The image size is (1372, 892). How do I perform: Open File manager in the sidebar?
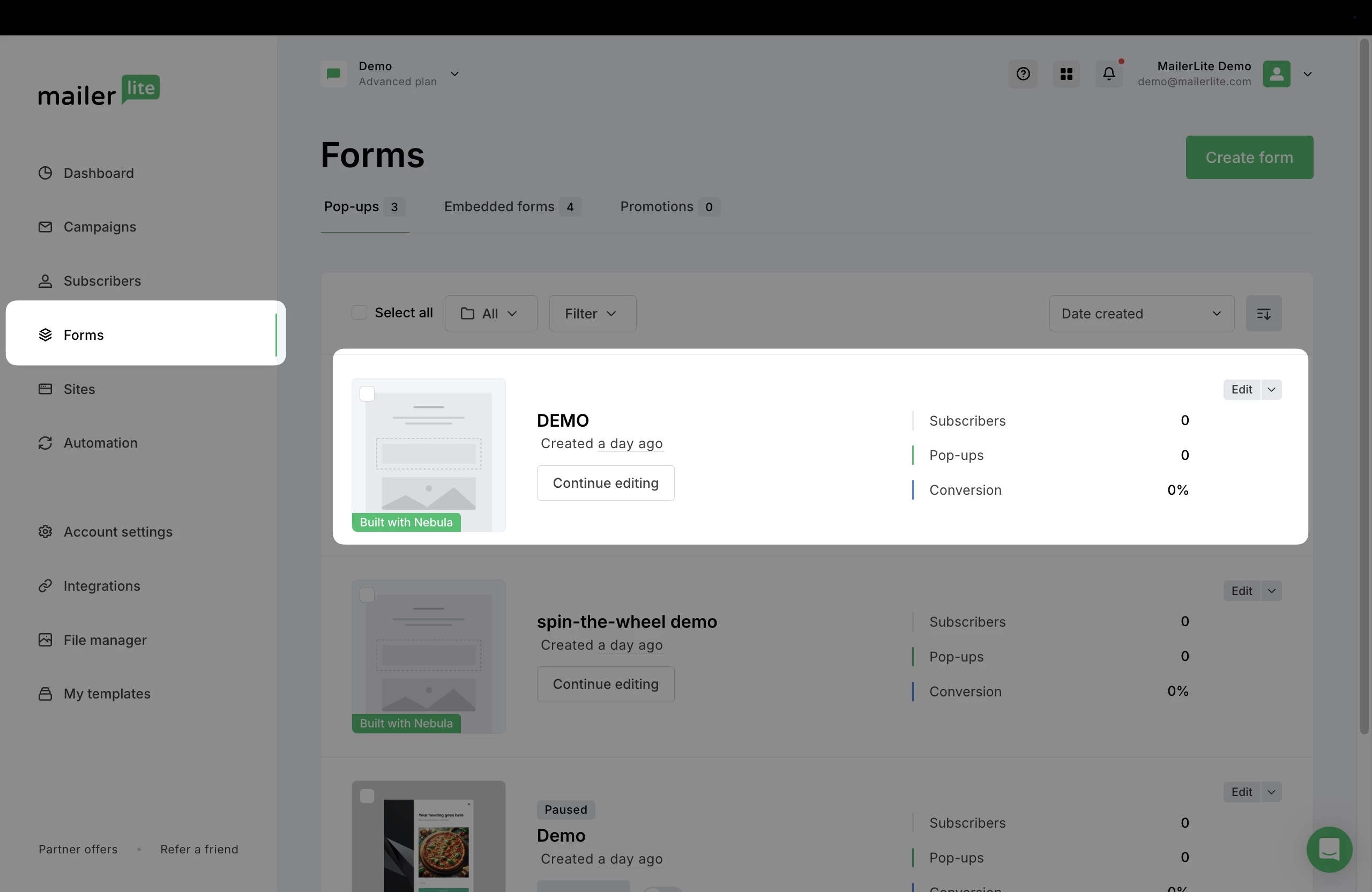point(105,640)
